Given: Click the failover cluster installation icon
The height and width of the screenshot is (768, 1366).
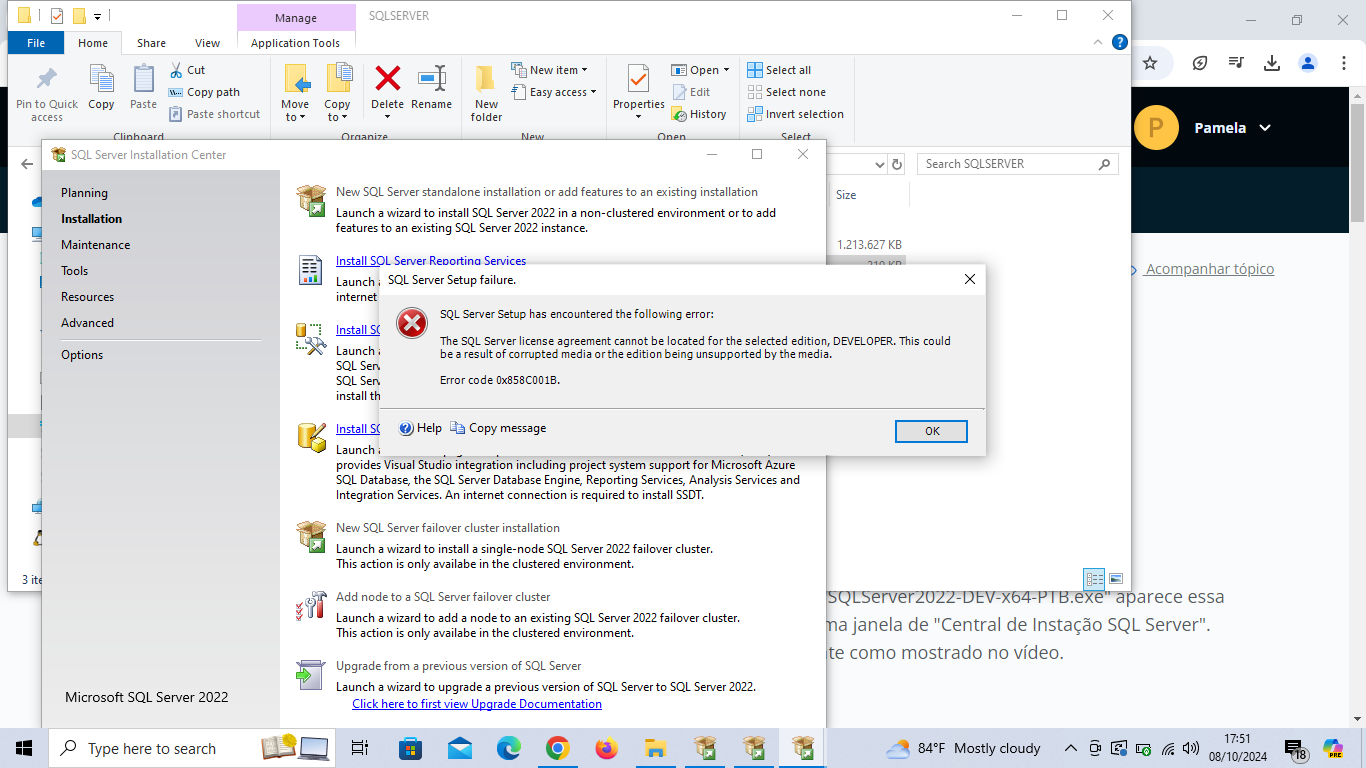Looking at the screenshot, I should coord(311,535).
